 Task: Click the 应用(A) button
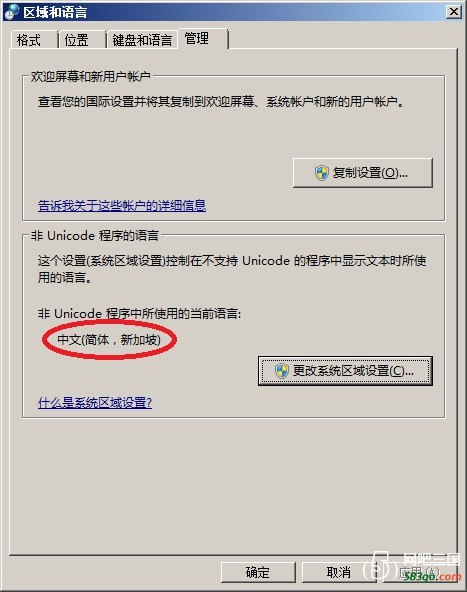click(419, 572)
